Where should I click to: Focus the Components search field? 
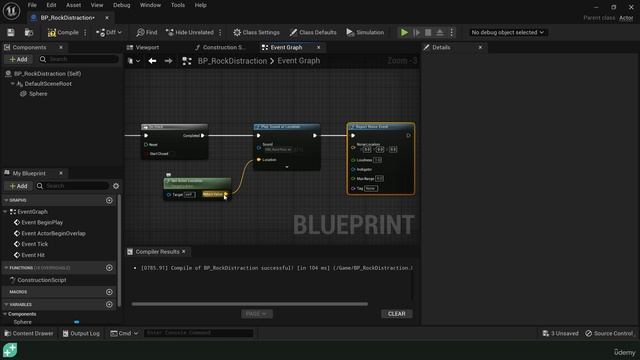click(78, 60)
